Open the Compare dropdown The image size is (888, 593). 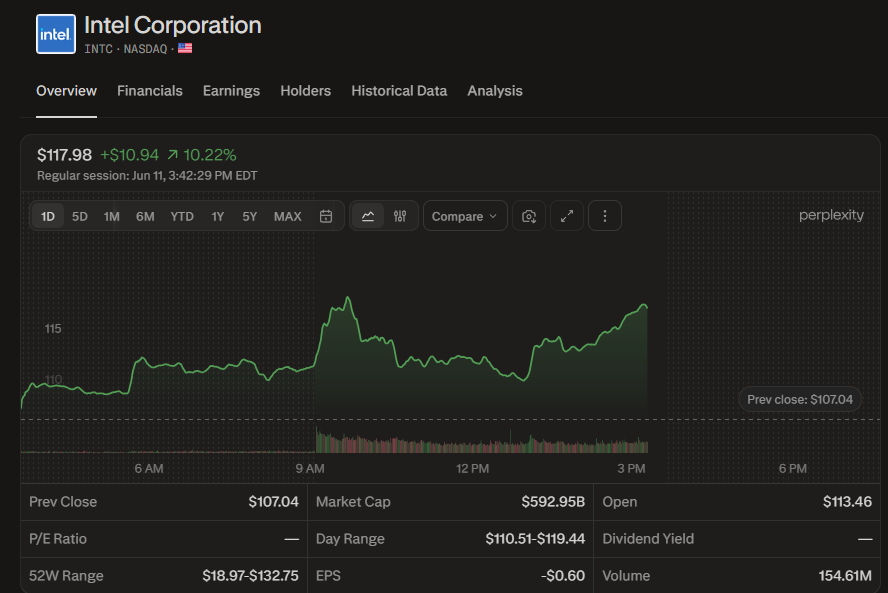pos(465,216)
